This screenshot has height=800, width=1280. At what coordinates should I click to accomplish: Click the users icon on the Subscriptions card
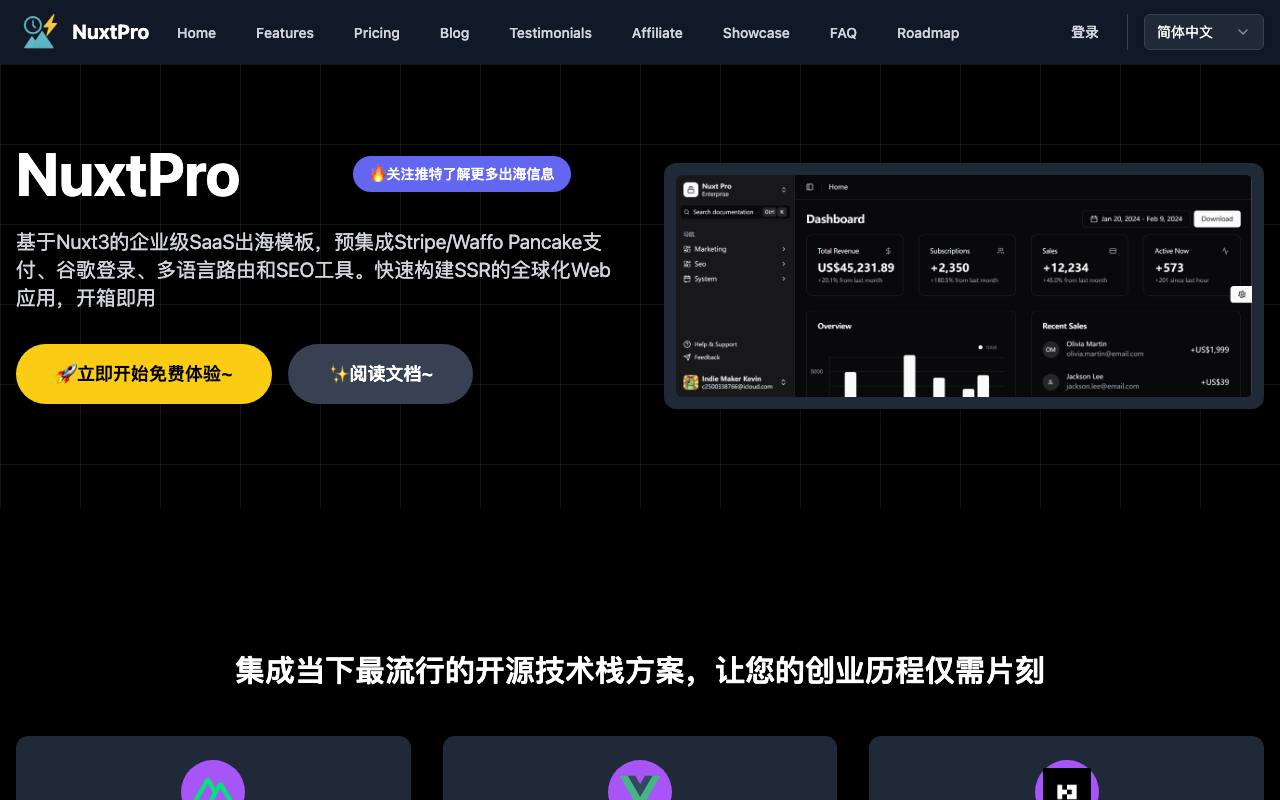[x=1000, y=251]
